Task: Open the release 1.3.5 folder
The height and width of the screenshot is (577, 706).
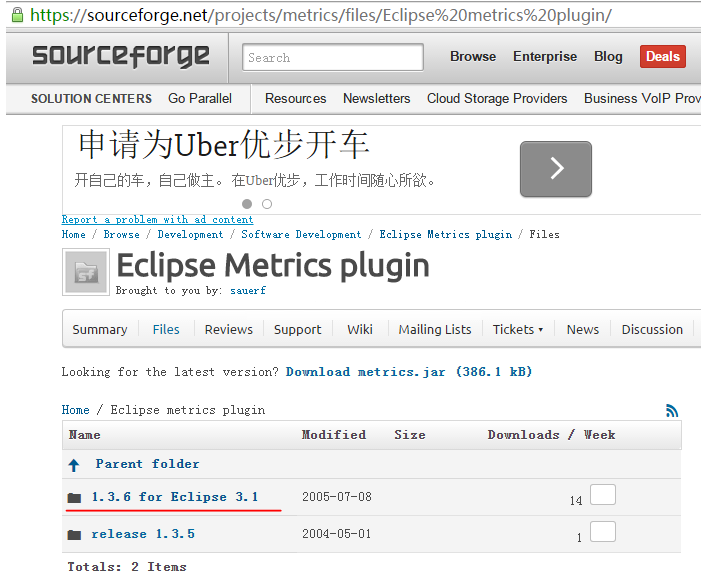Action: [x=143, y=534]
